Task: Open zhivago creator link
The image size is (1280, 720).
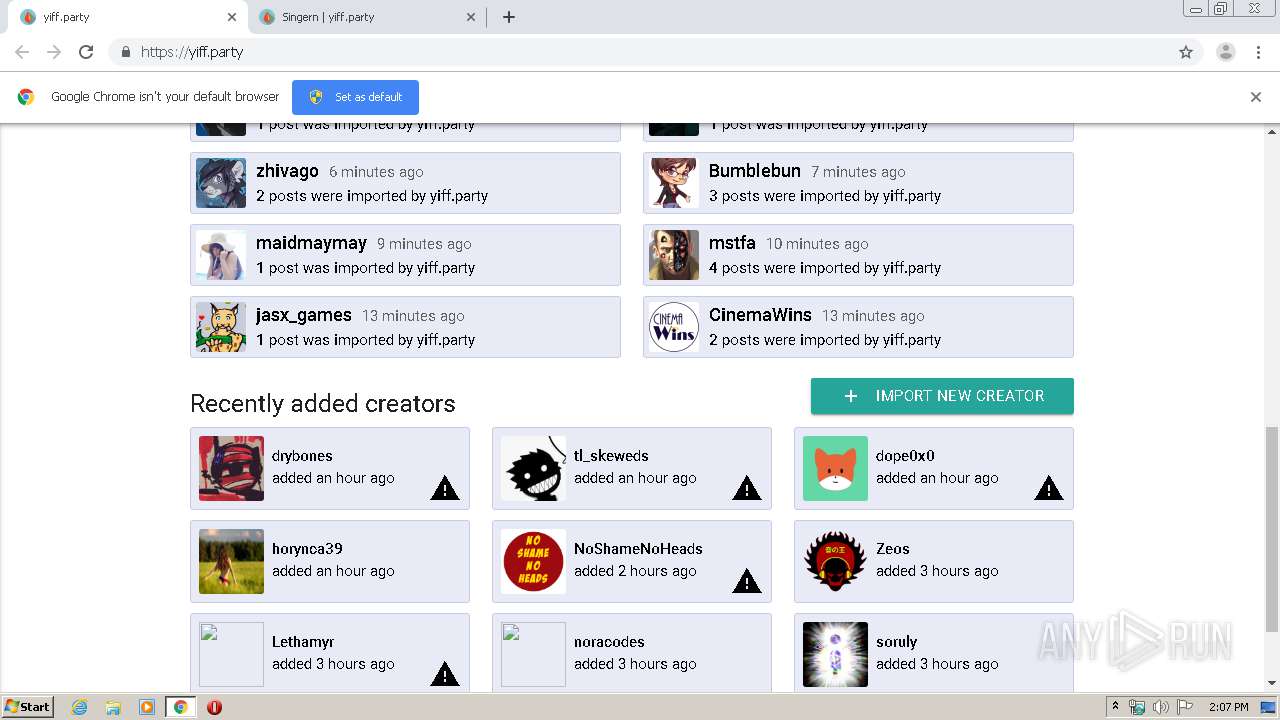Action: [x=287, y=171]
